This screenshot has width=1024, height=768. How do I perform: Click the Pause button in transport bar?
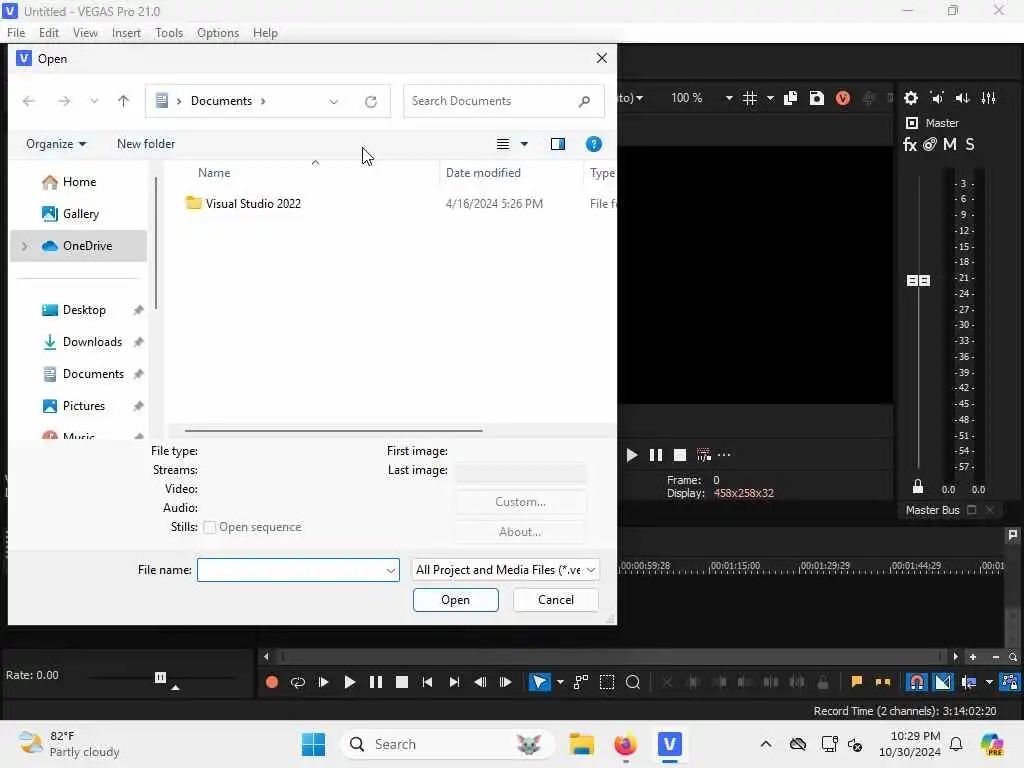376,682
